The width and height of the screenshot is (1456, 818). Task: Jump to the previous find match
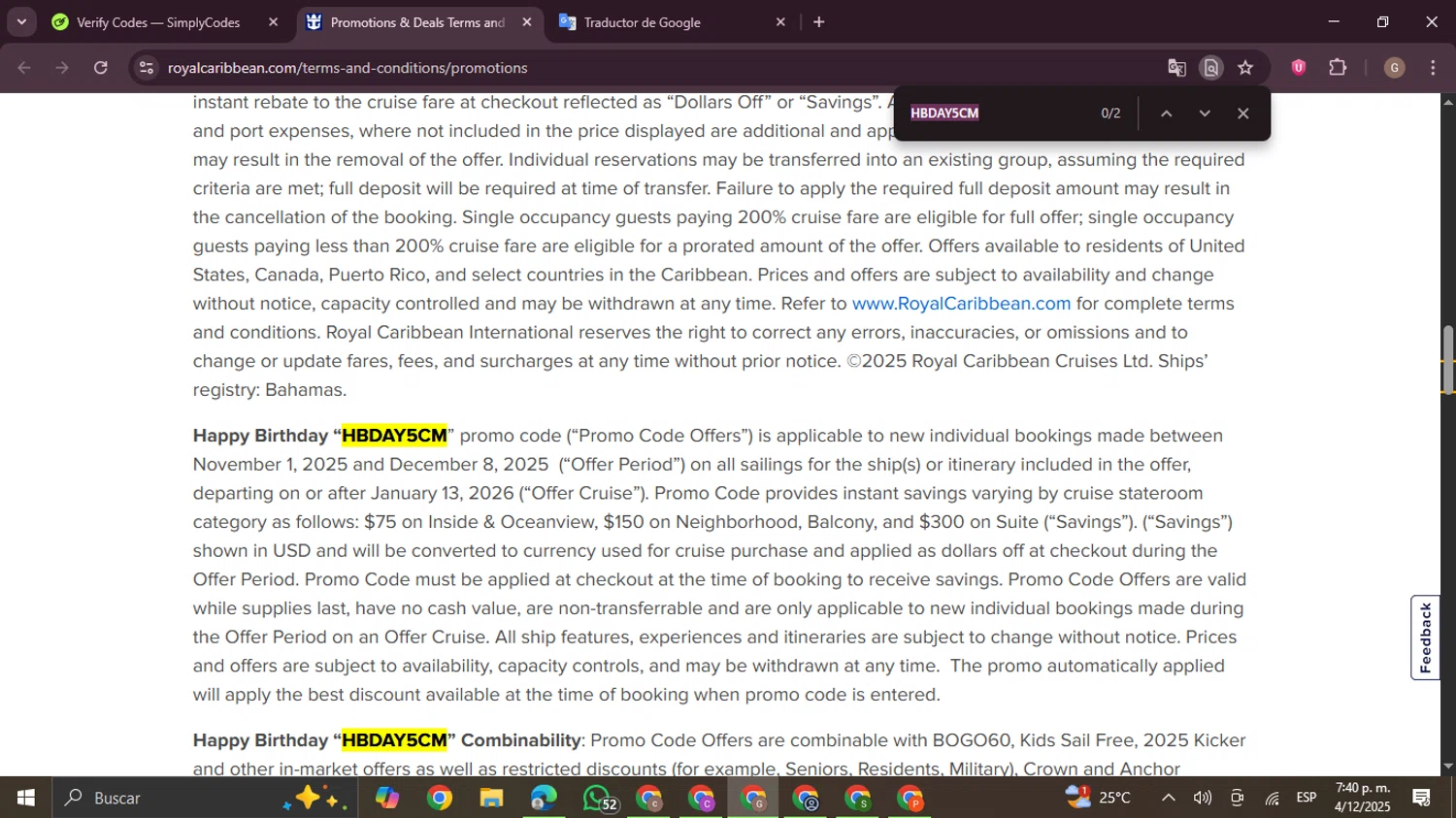click(x=1167, y=114)
